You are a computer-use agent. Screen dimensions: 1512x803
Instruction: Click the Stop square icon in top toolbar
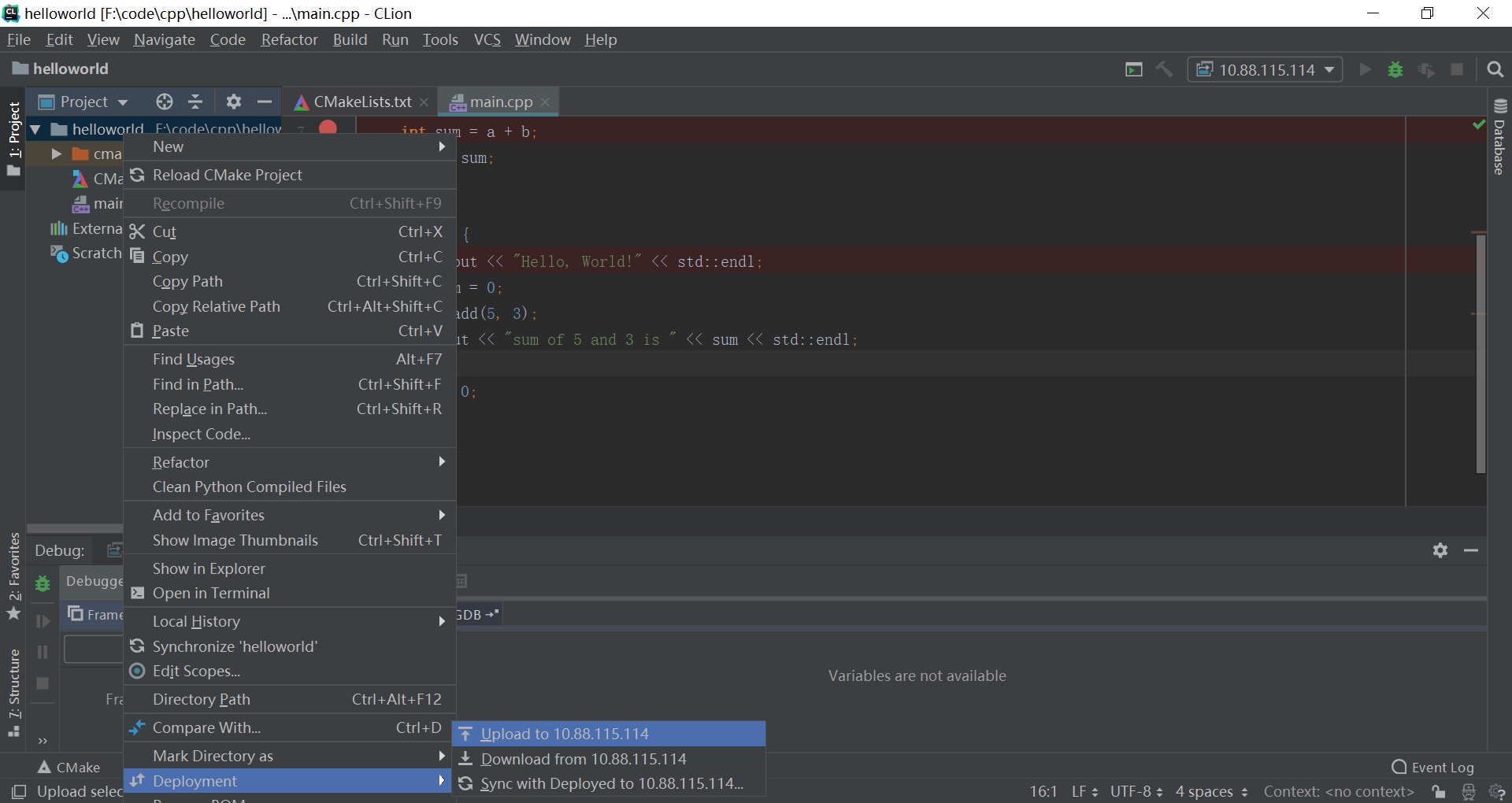pos(1457,69)
